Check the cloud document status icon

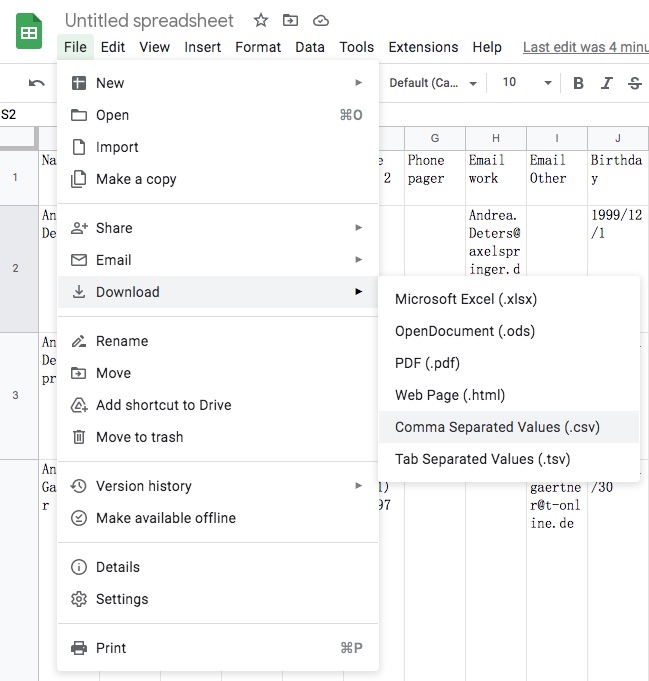[320, 20]
